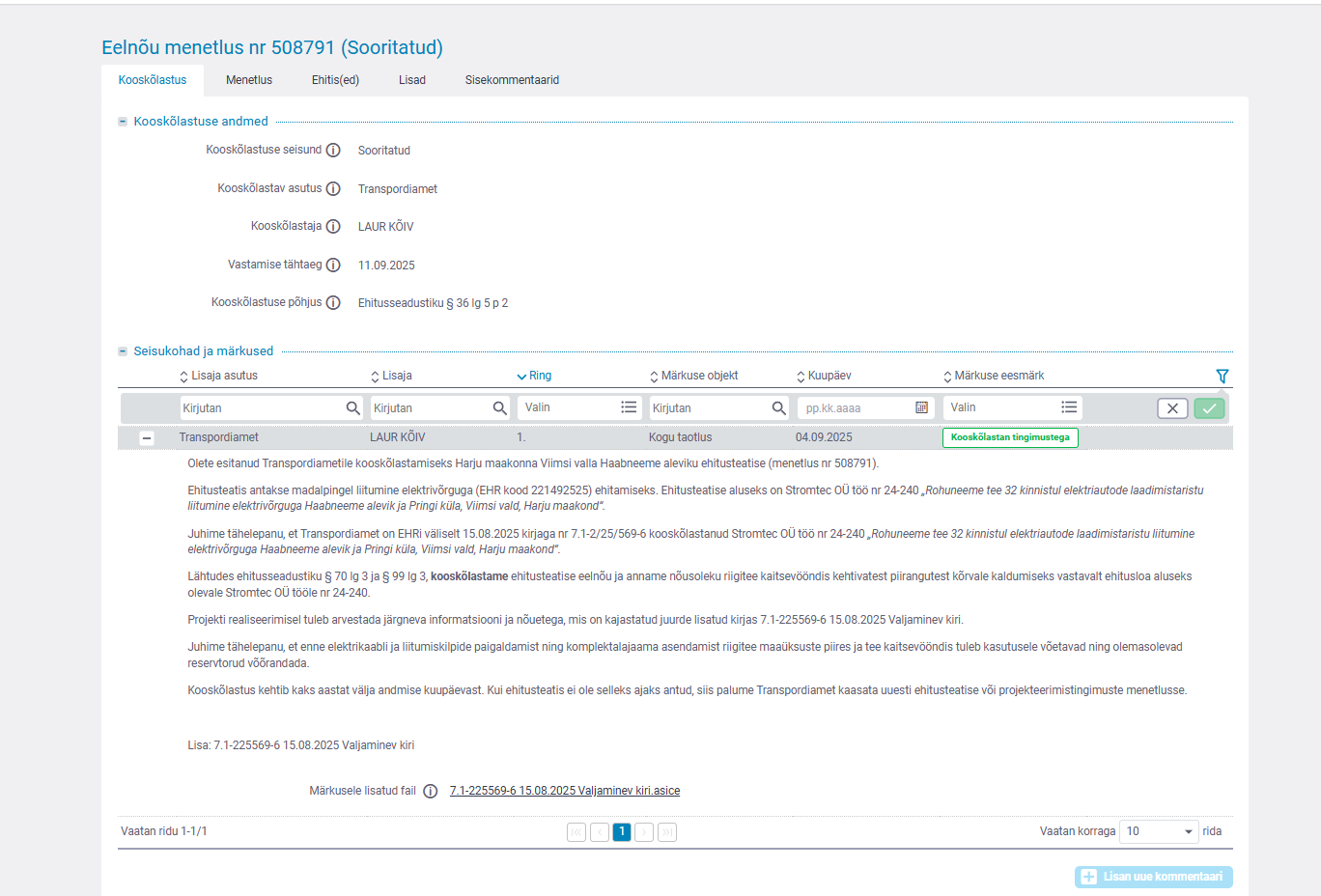Open the Sisekommentaarid tab
The image size is (1321, 896).
click(x=512, y=80)
